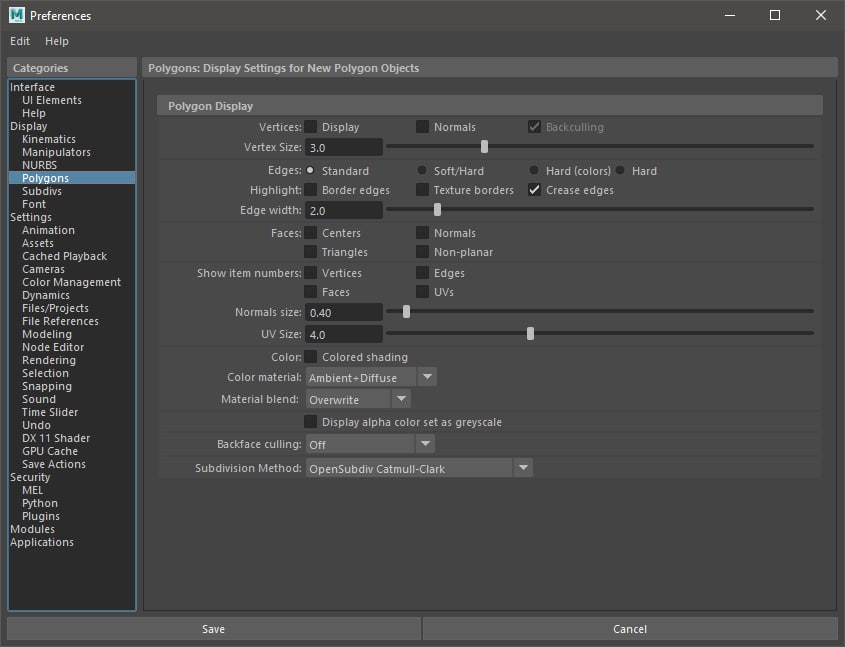
Task: Select Python security category
Action: pyautogui.click(x=40, y=503)
